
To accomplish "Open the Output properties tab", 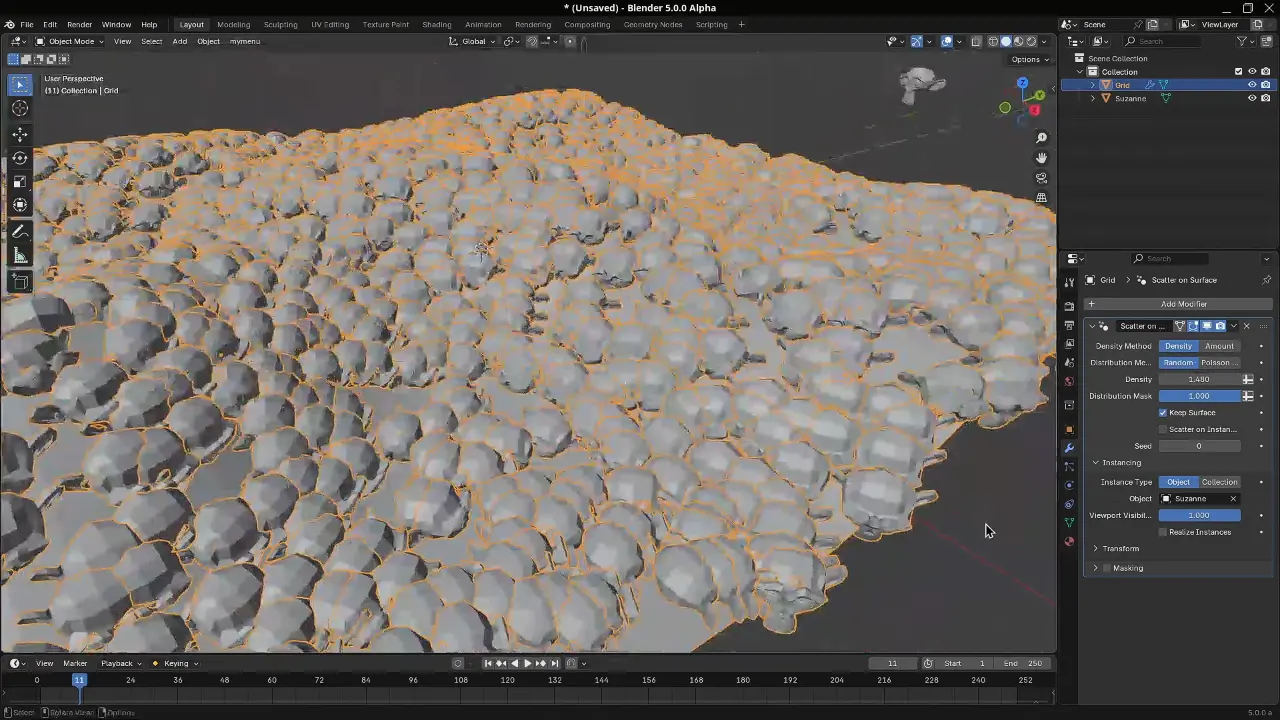I will coord(1069,326).
